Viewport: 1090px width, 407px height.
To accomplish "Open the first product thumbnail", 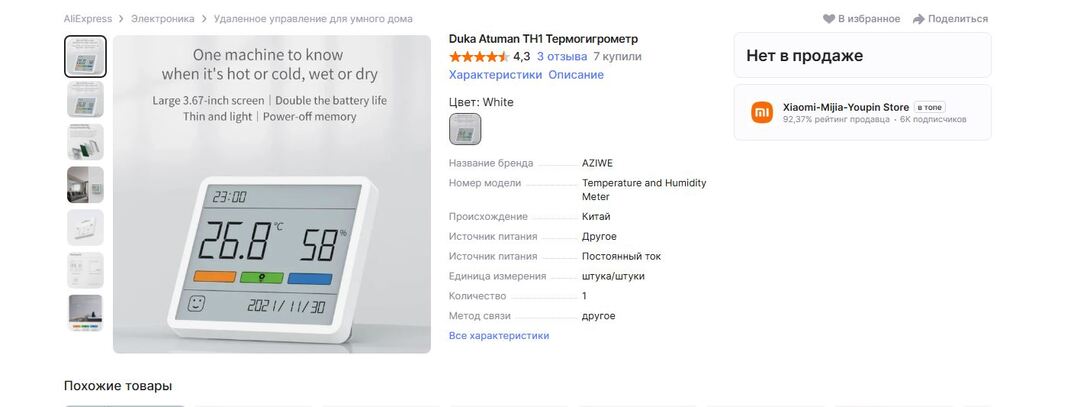I will click(x=85, y=57).
